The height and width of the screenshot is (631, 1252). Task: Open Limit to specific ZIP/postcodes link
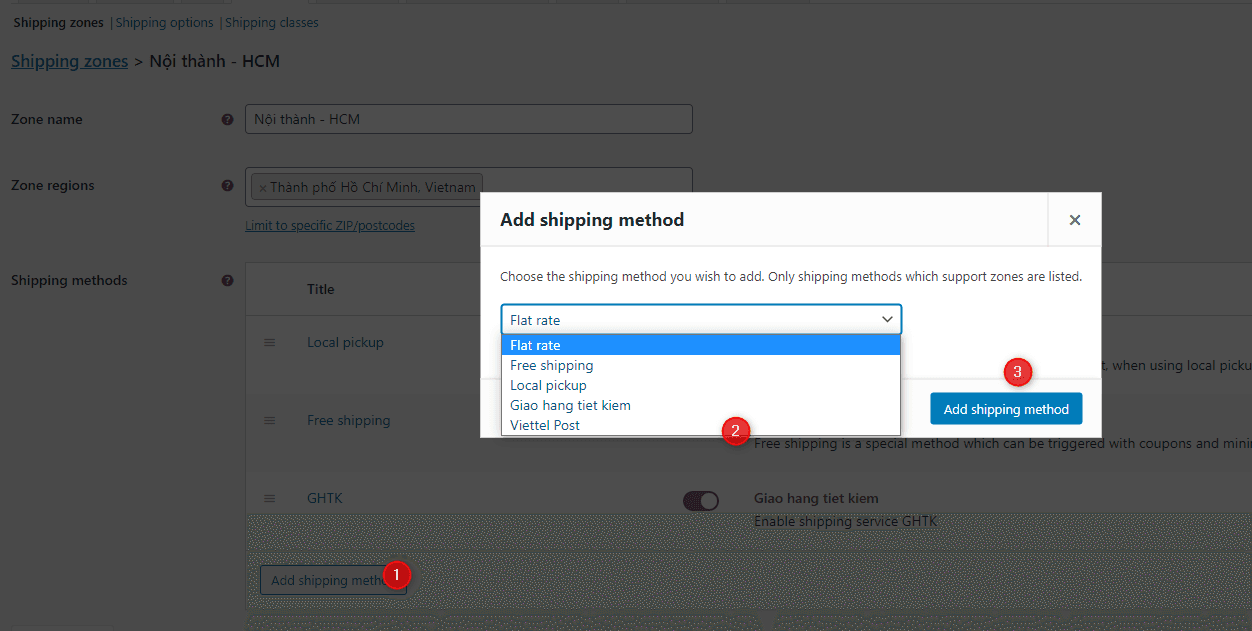(x=330, y=226)
